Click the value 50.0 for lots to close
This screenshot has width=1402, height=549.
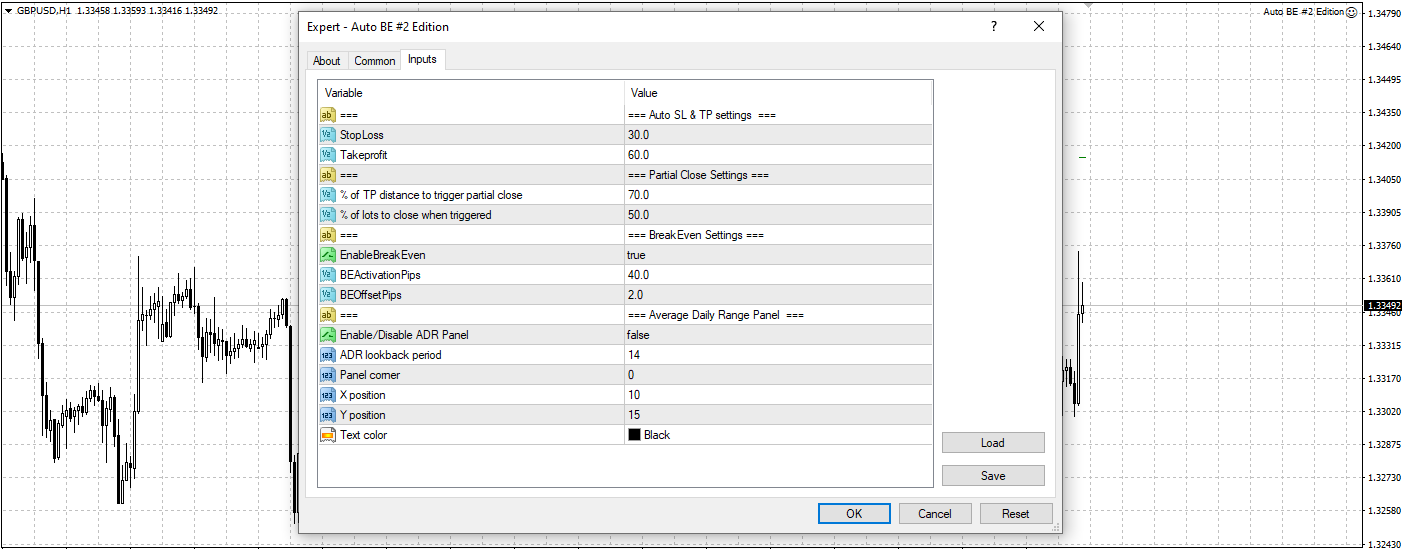[638, 215]
